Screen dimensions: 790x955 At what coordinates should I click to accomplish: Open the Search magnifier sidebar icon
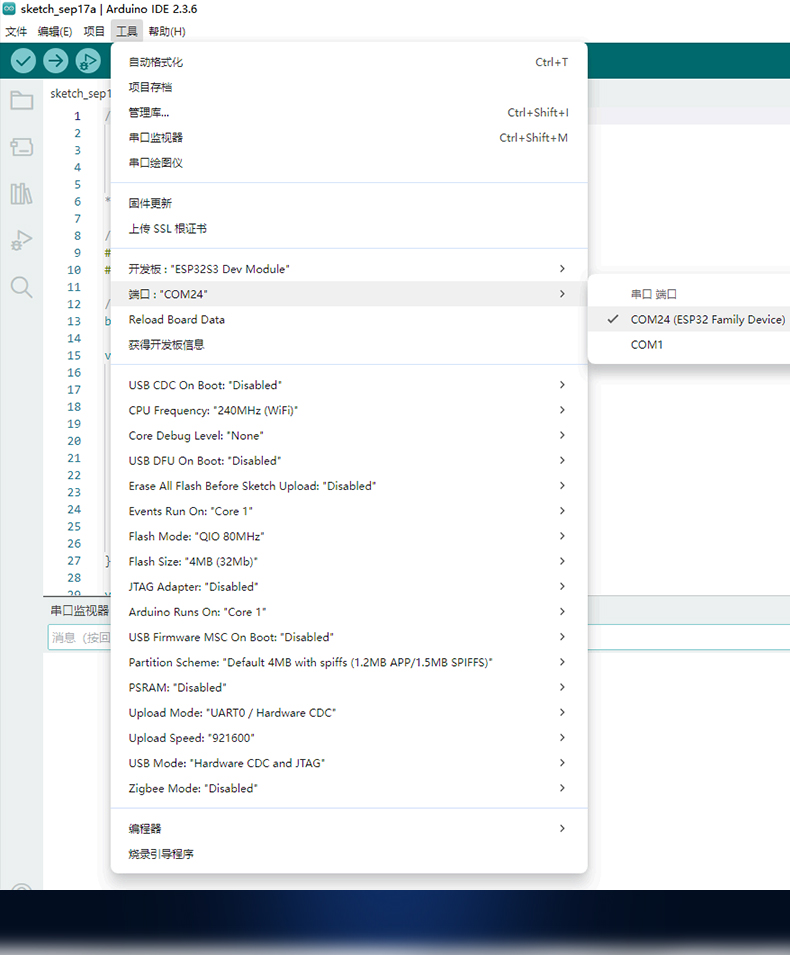21,288
